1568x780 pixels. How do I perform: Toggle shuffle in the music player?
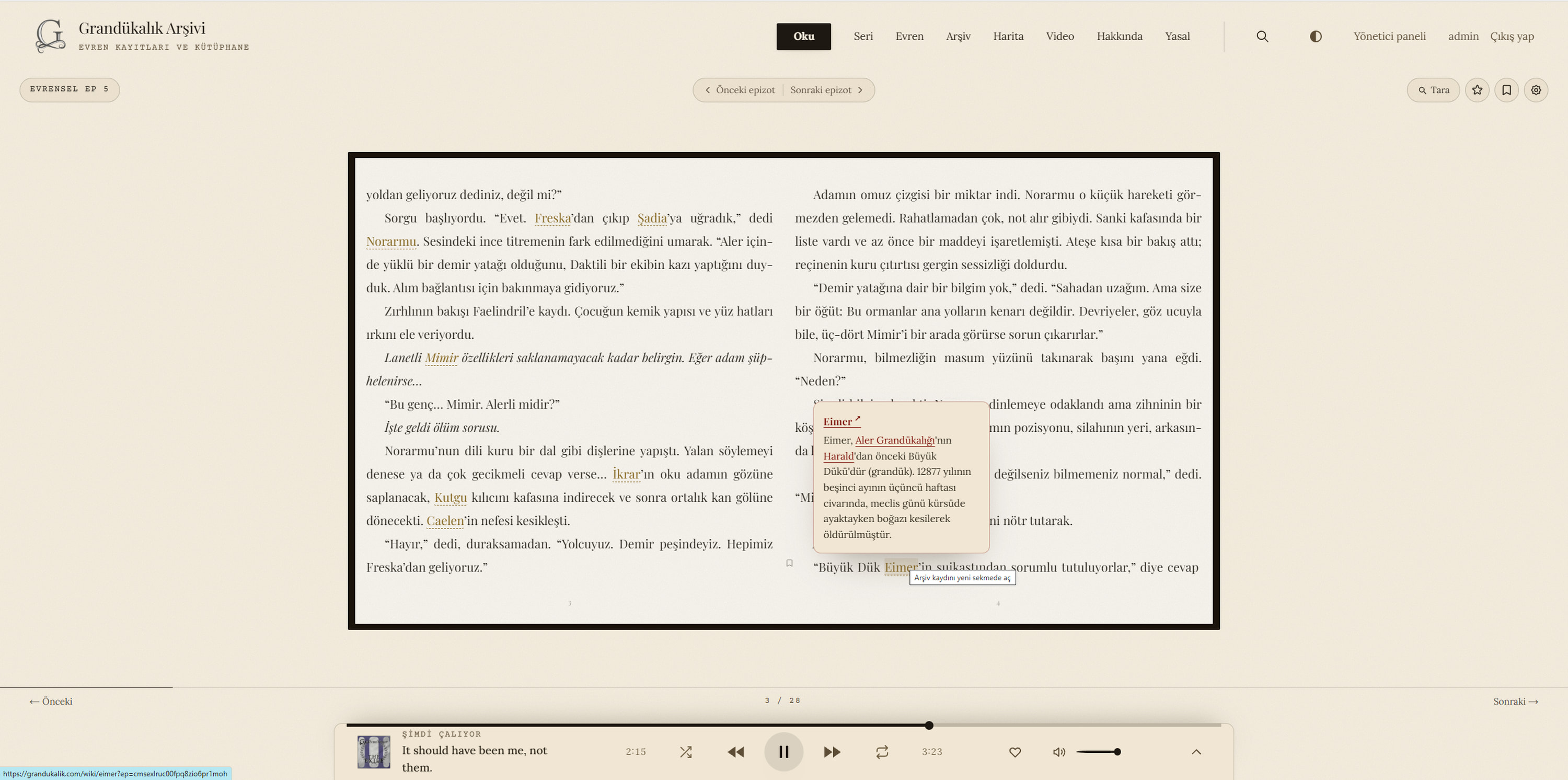point(686,752)
